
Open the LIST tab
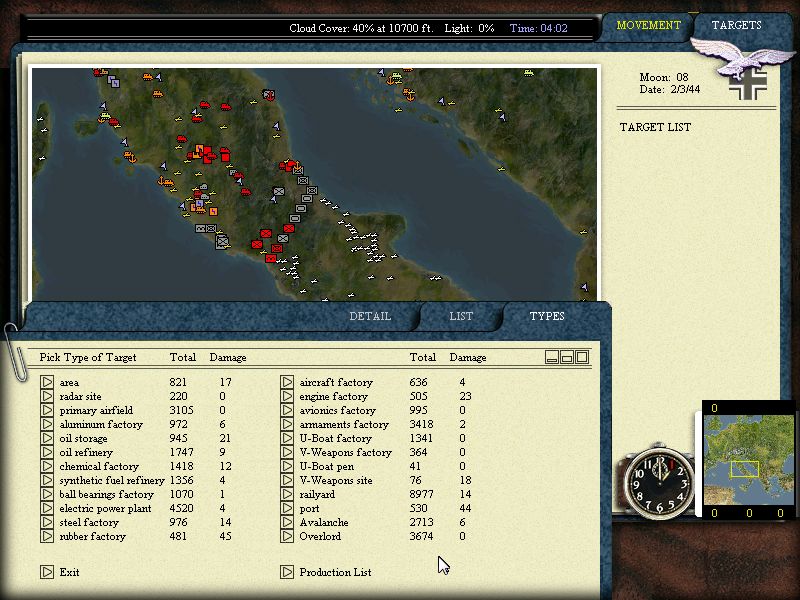tap(461, 316)
